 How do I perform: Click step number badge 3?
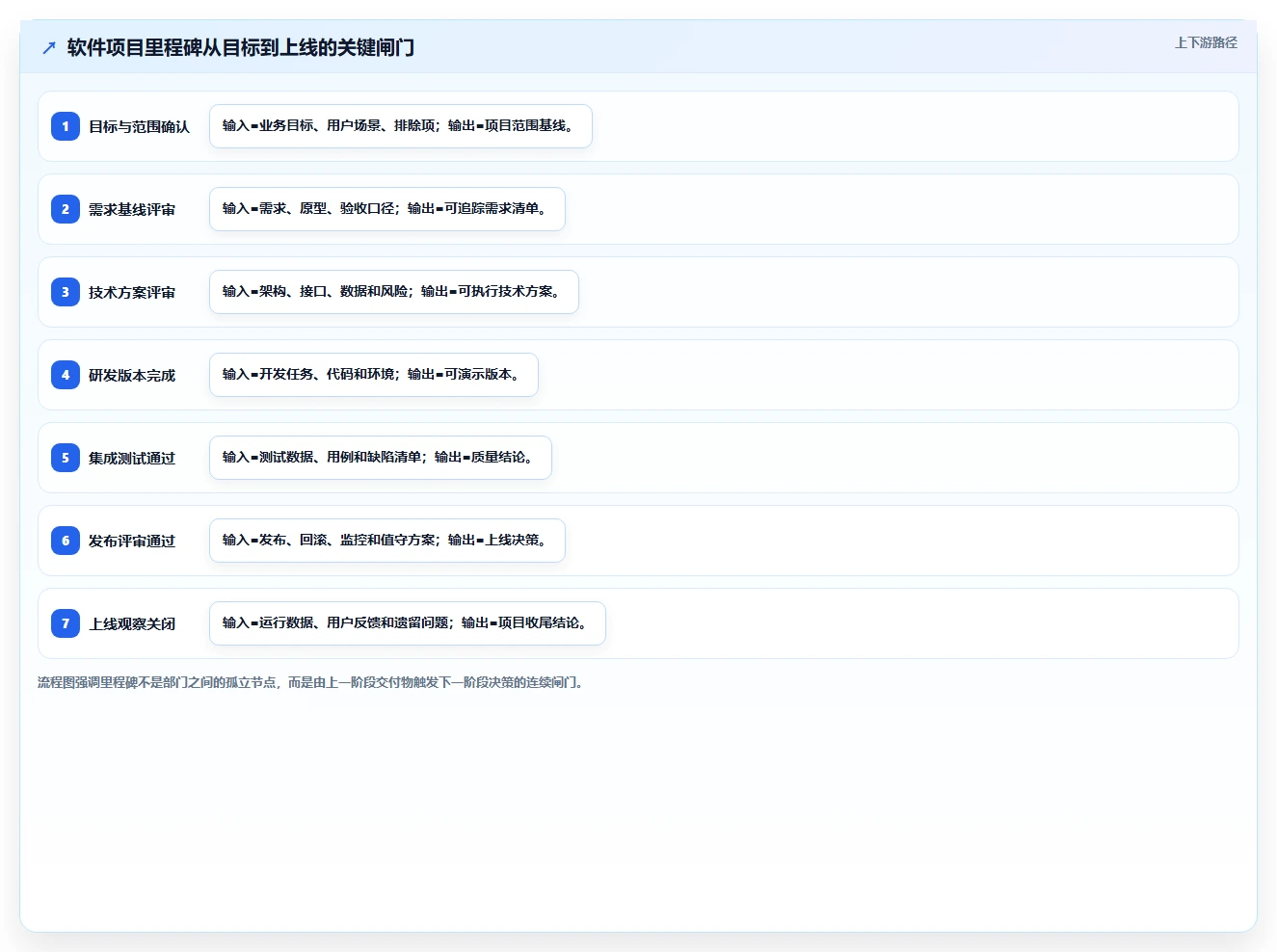tap(66, 292)
